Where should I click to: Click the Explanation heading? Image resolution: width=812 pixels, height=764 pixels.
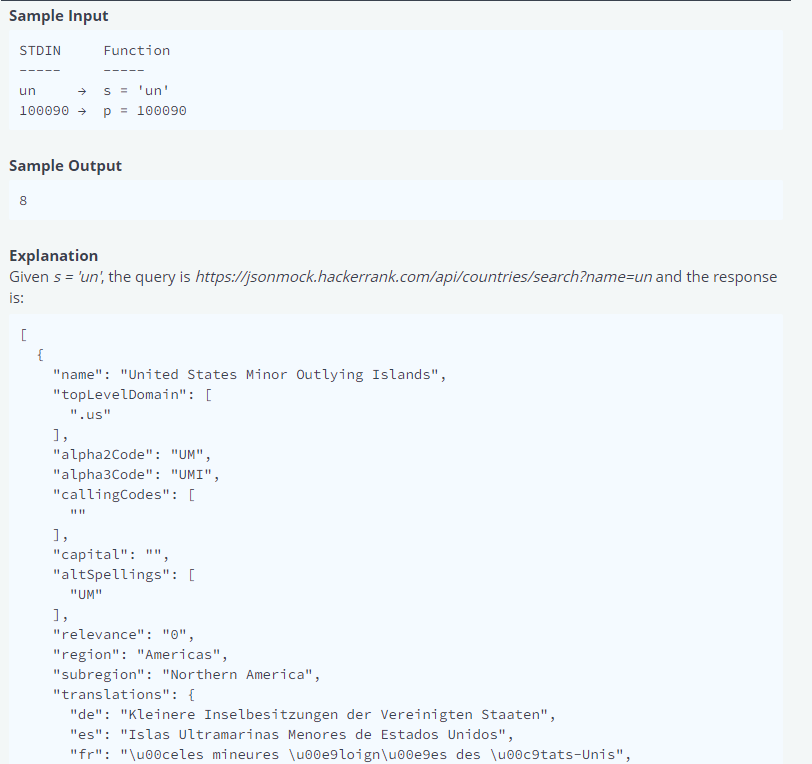point(53,255)
